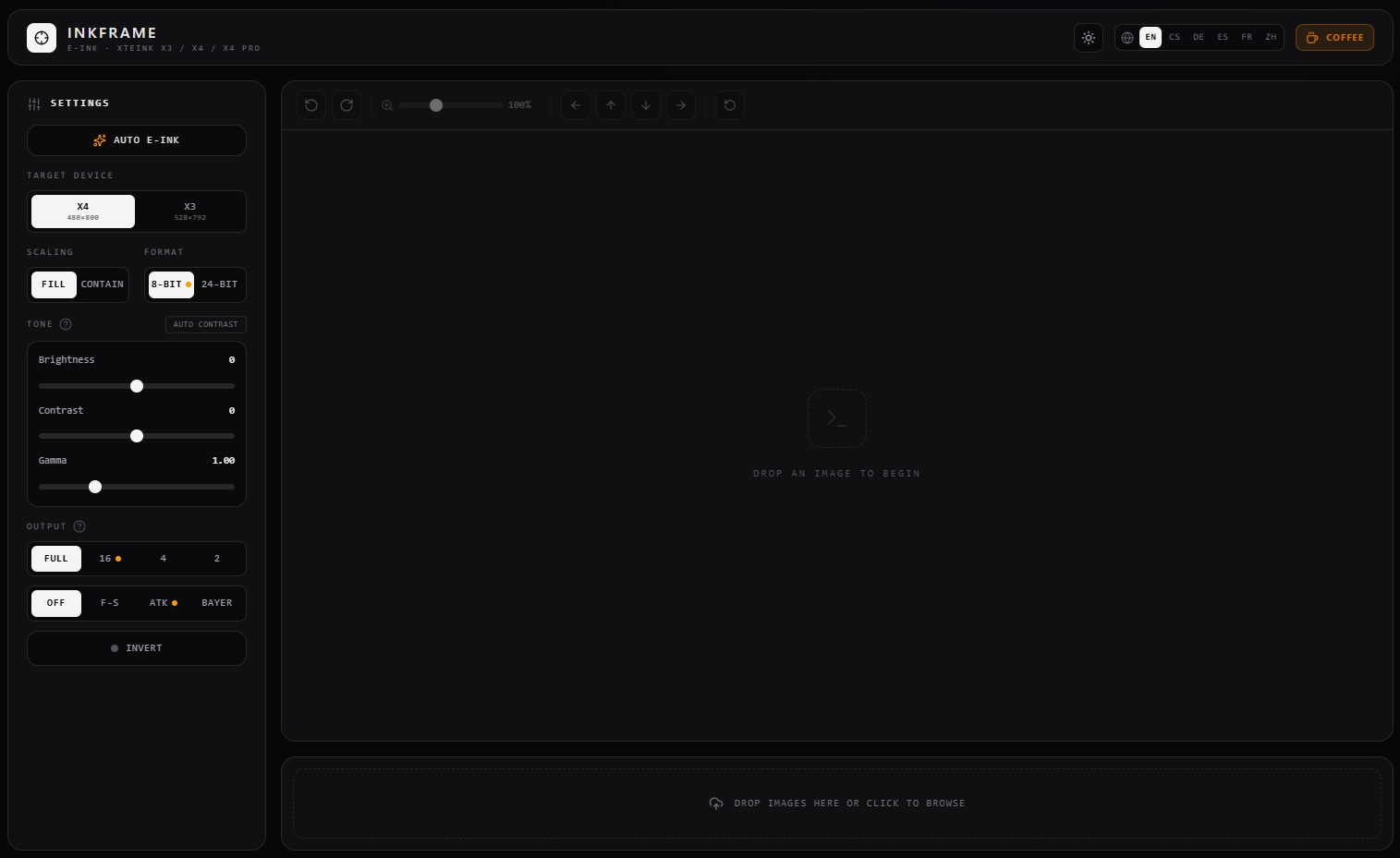This screenshot has width=1400, height=858.
Task: Set scaling to Contain
Action: coord(103,284)
